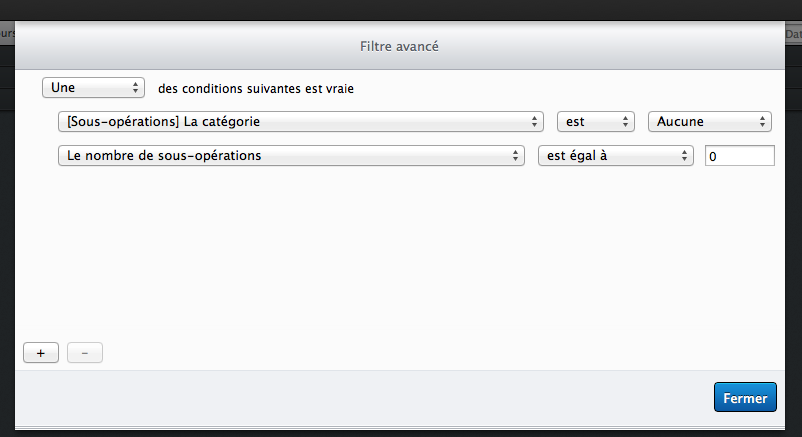
Task: Click the "Filtre avancé" title bar
Action: click(x=399, y=46)
